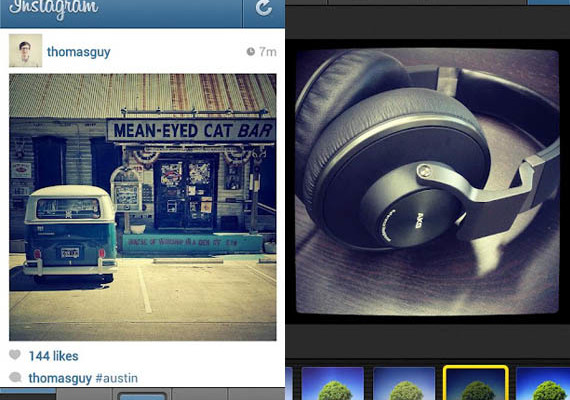Viewport: 570px width, 400px height.
Task: Open thomasguy's profile picture avatar
Action: tap(25, 51)
